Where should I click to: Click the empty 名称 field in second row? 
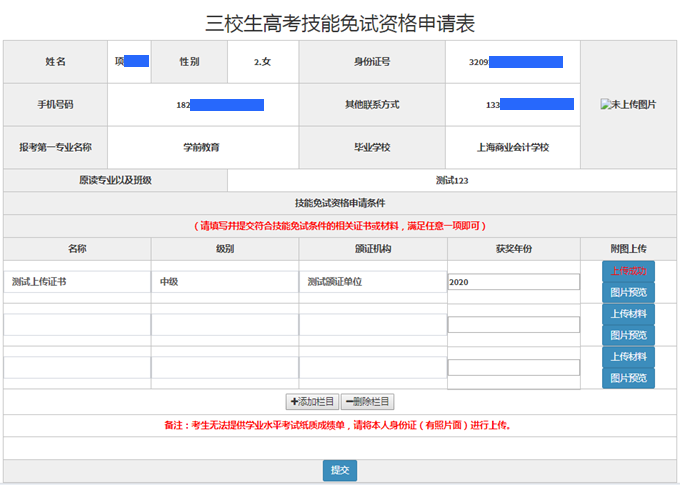click(x=77, y=325)
